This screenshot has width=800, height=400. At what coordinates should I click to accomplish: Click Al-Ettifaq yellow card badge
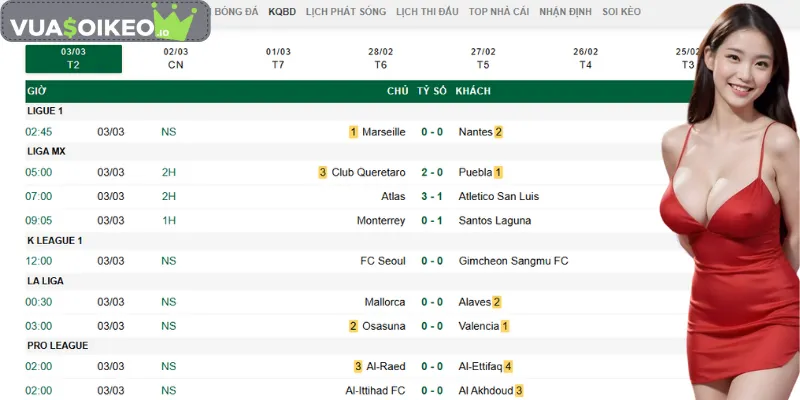point(508,367)
